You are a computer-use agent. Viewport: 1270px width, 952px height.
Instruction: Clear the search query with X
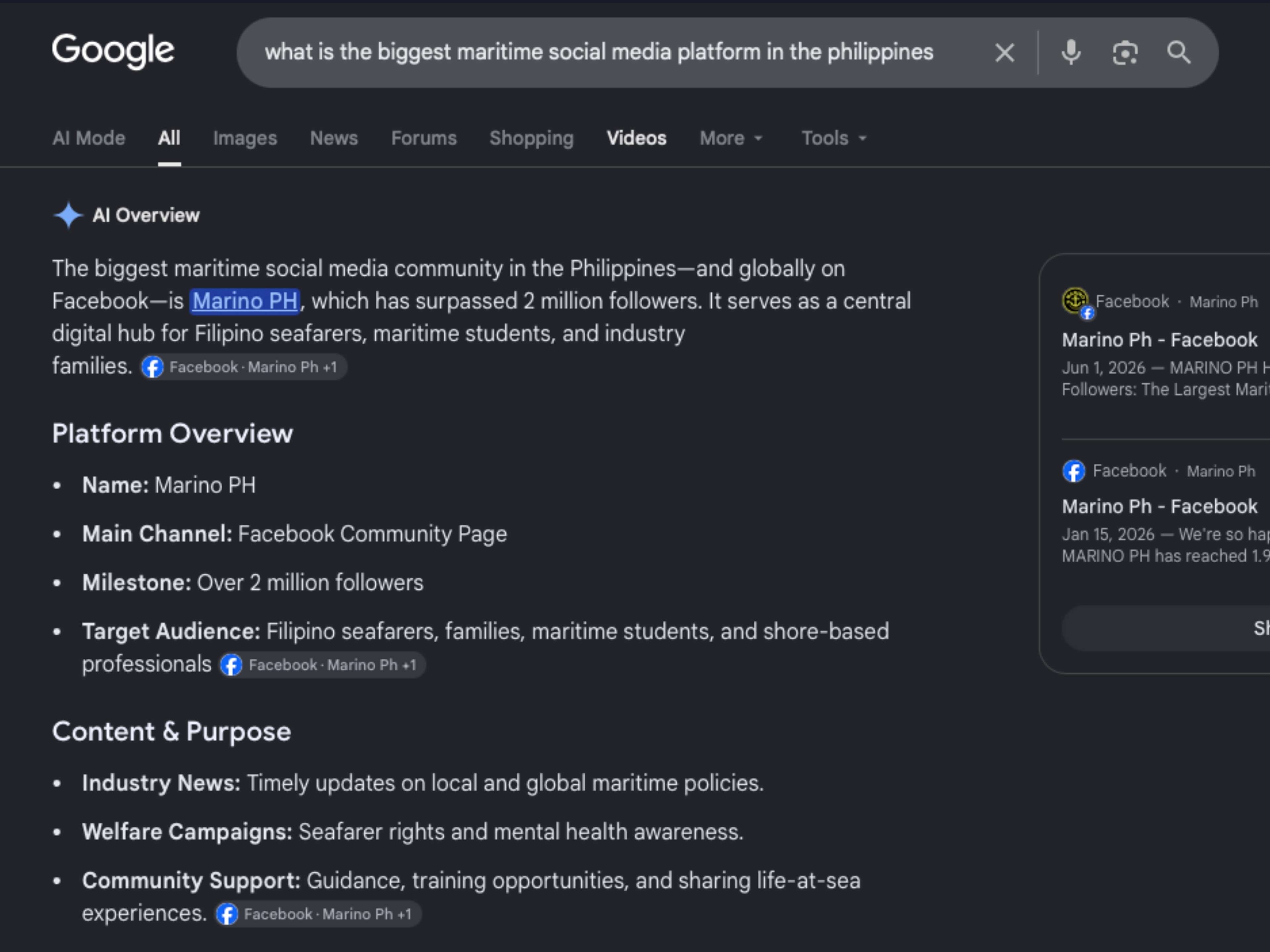pyautogui.click(x=1004, y=53)
